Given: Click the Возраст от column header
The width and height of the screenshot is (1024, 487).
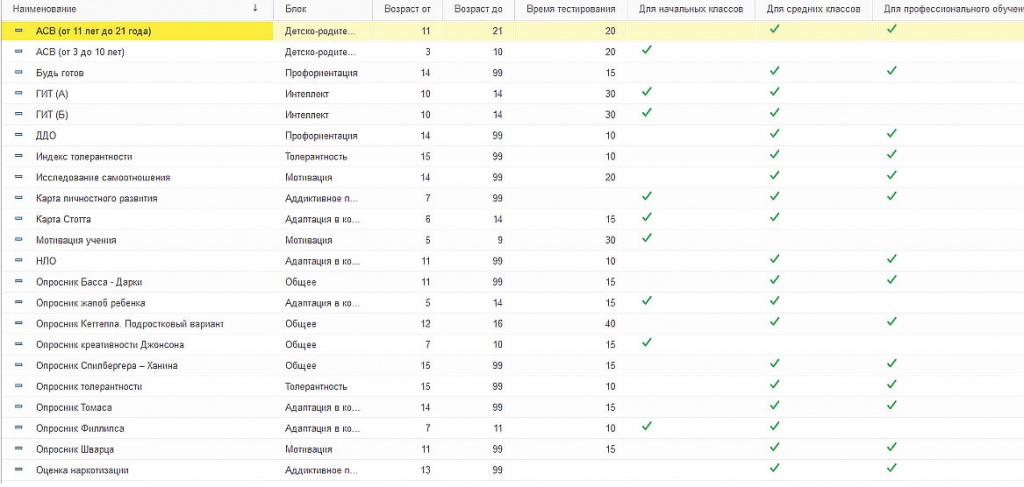Looking at the screenshot, I should (407, 9).
